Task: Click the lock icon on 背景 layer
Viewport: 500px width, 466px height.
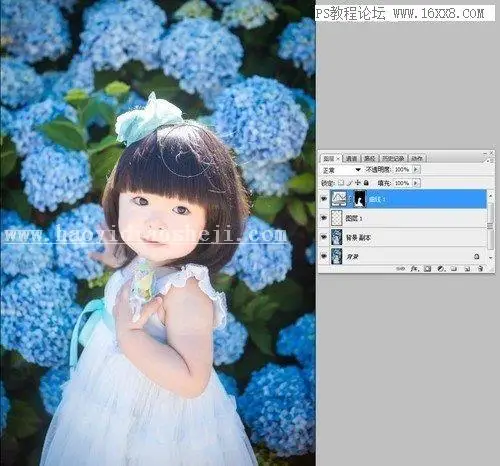Action: 477,256
